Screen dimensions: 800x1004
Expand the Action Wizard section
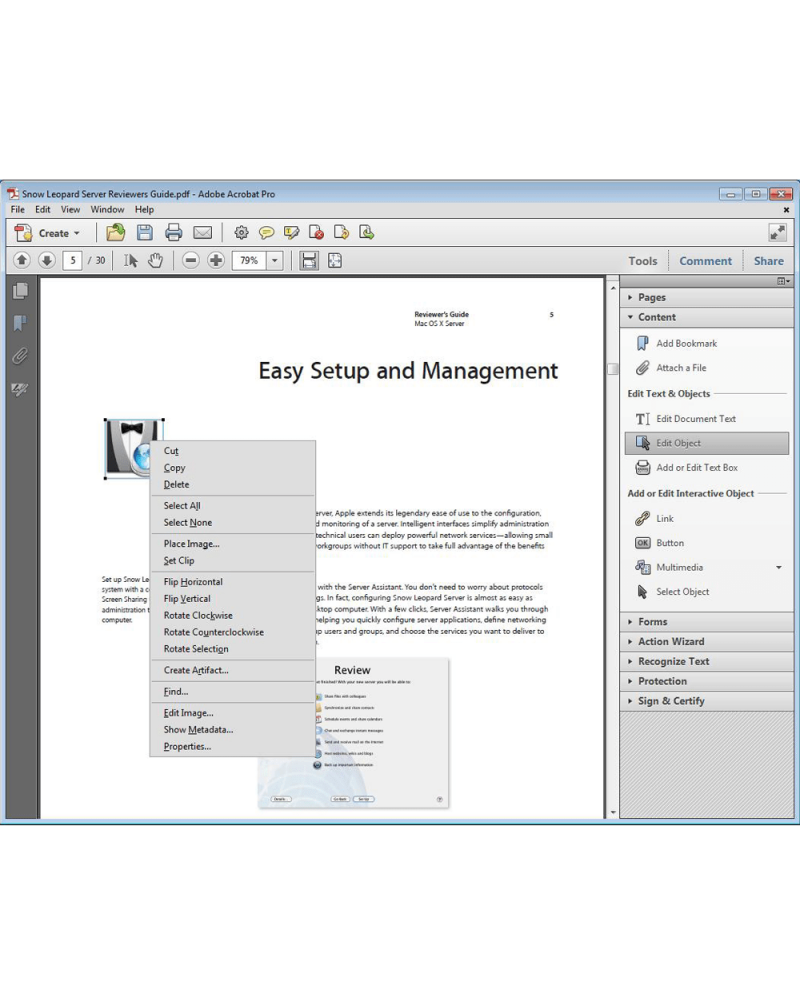[706, 642]
